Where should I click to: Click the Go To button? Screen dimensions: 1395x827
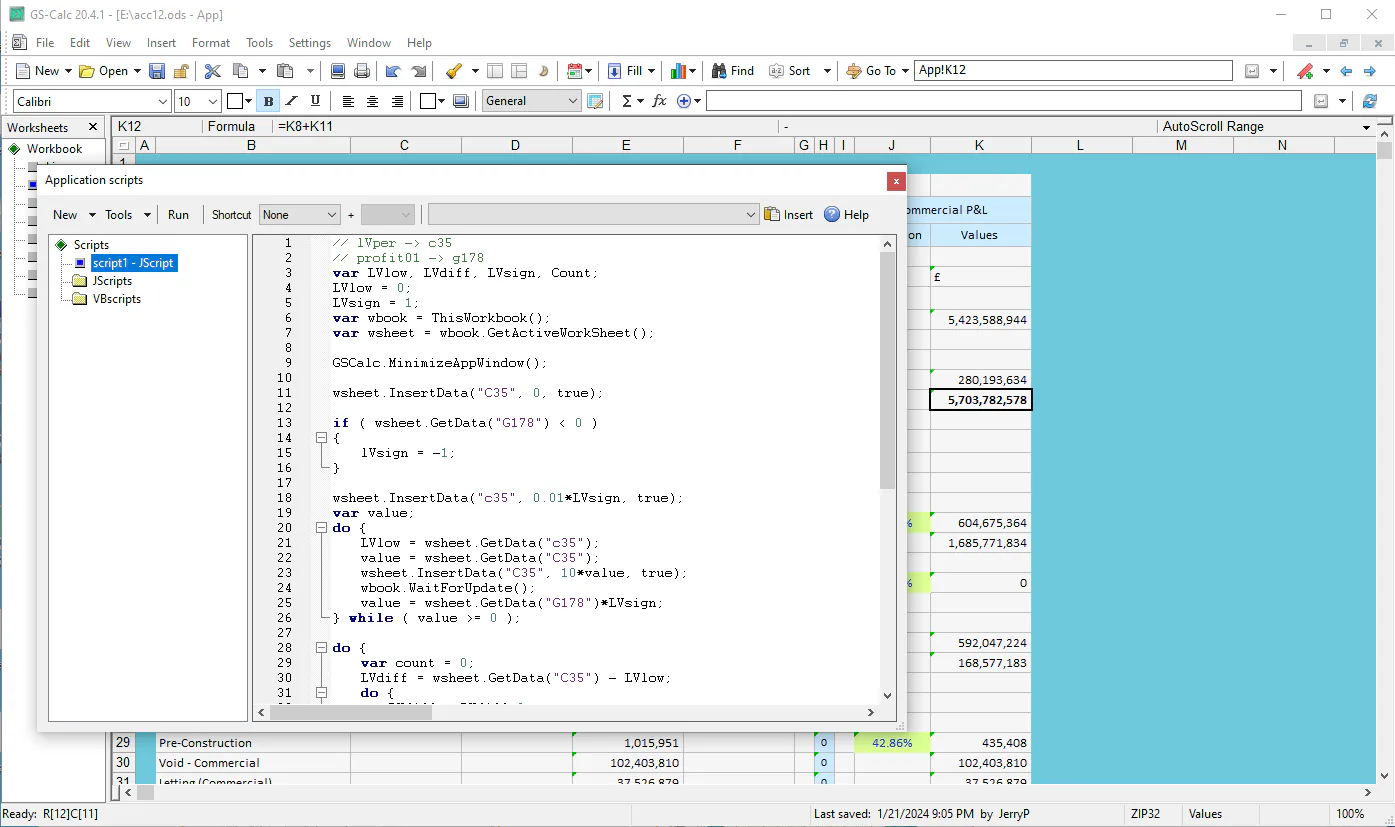(x=871, y=71)
